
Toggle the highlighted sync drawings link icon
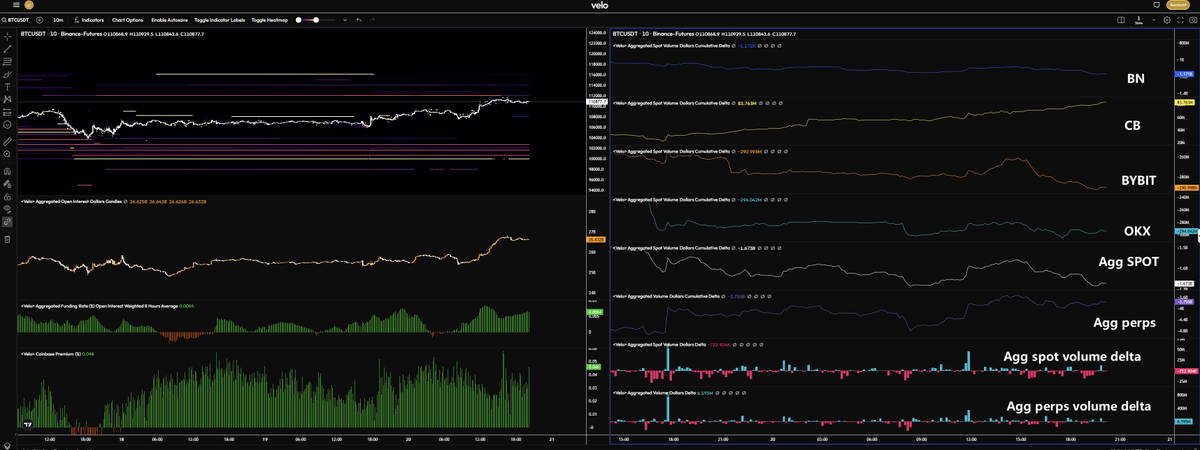tap(7, 220)
